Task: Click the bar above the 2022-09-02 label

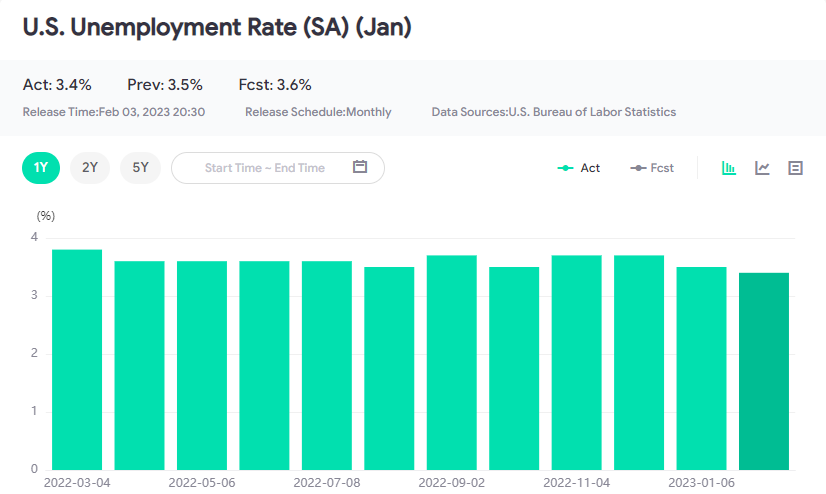Action: (452, 363)
